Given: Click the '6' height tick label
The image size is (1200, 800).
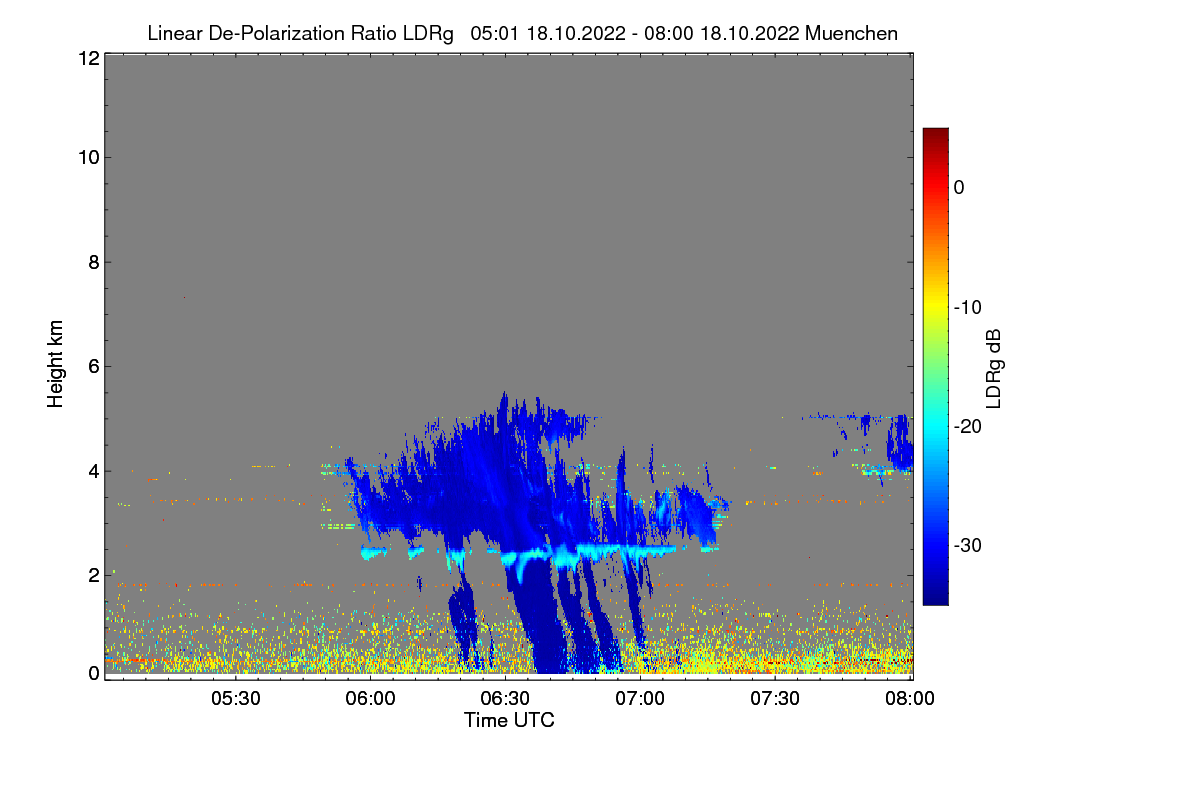Looking at the screenshot, I should click(x=92, y=366).
